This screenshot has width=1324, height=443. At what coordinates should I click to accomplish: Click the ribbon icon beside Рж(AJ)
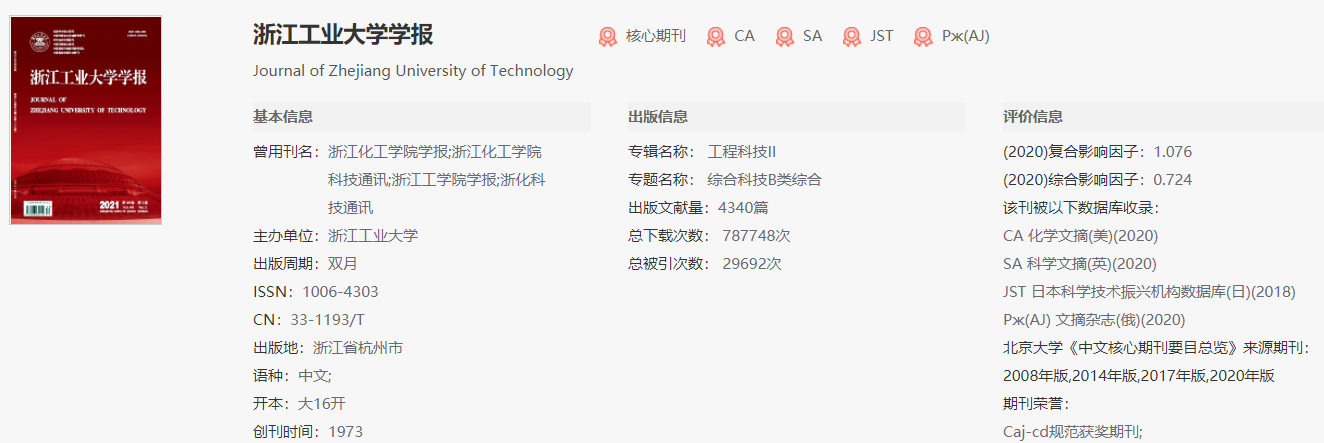pos(923,37)
